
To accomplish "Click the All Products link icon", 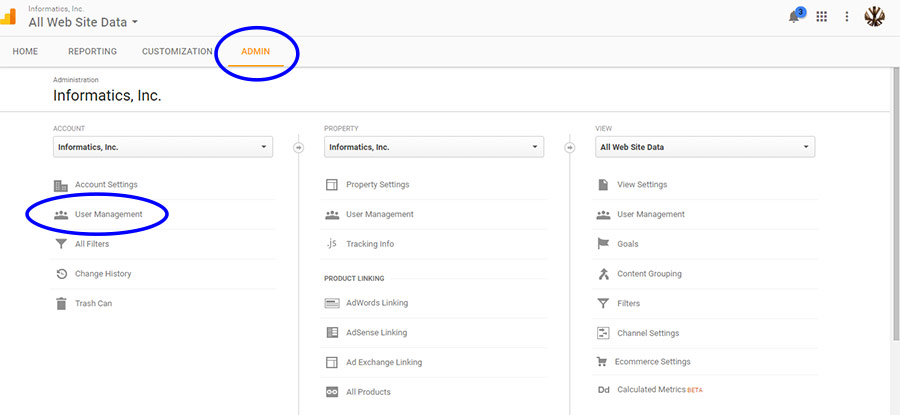I will tap(332, 392).
